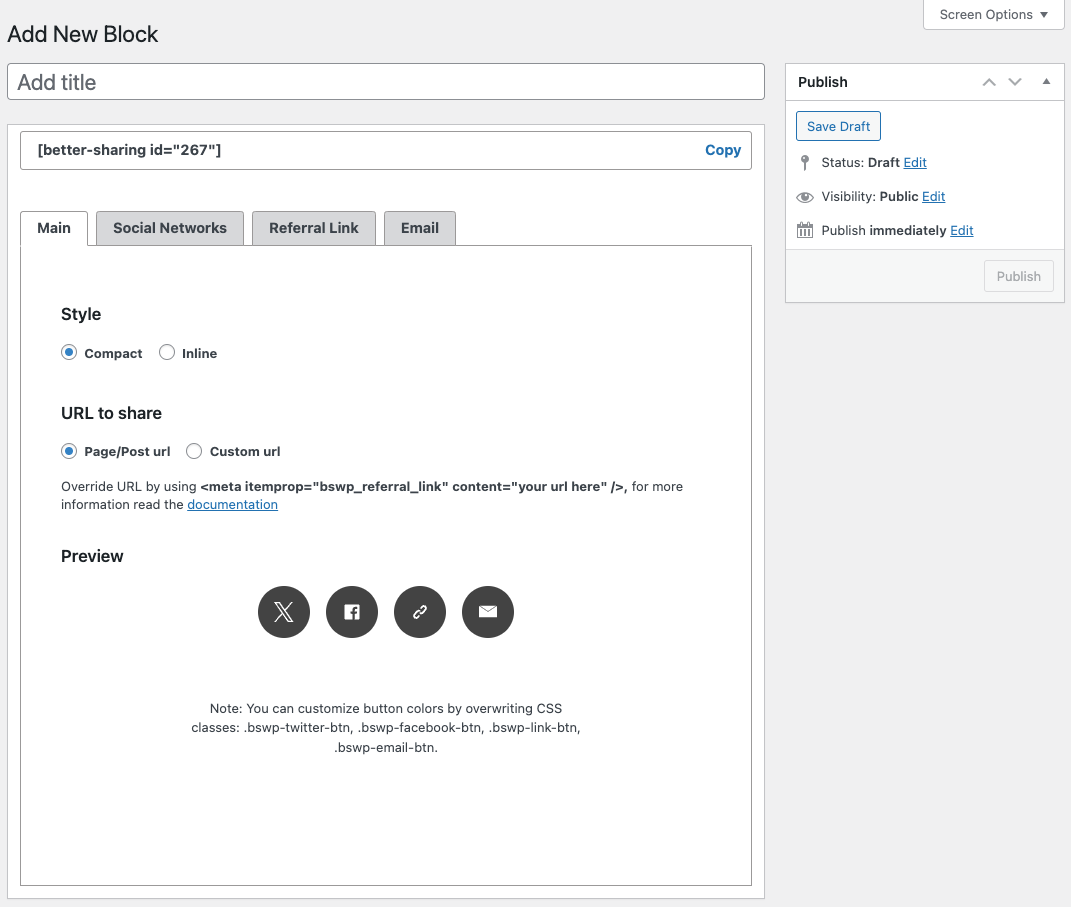
Task: Select the Compact style radio button
Action: pyautogui.click(x=69, y=353)
